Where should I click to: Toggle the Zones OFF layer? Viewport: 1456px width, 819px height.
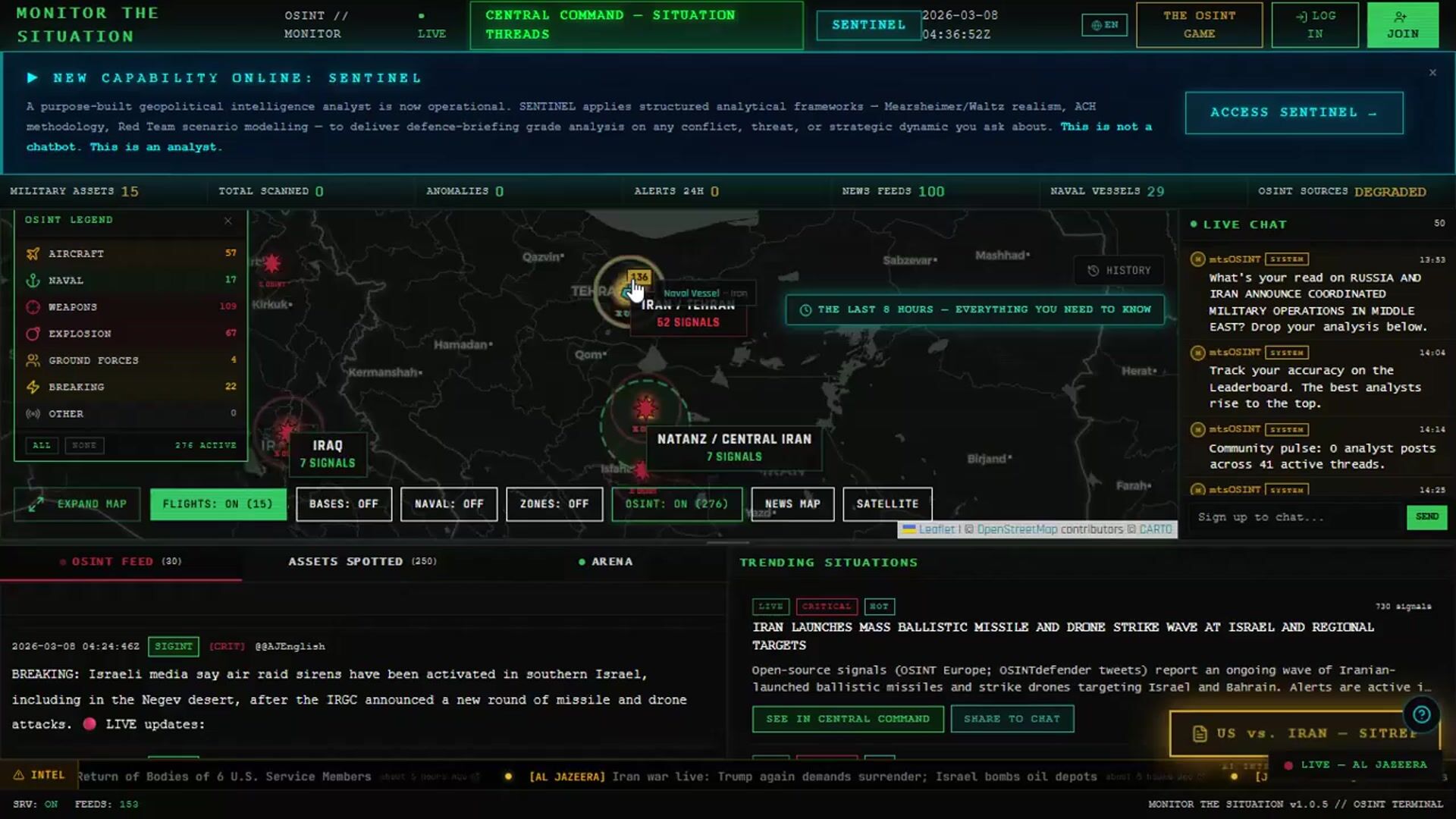[554, 504]
